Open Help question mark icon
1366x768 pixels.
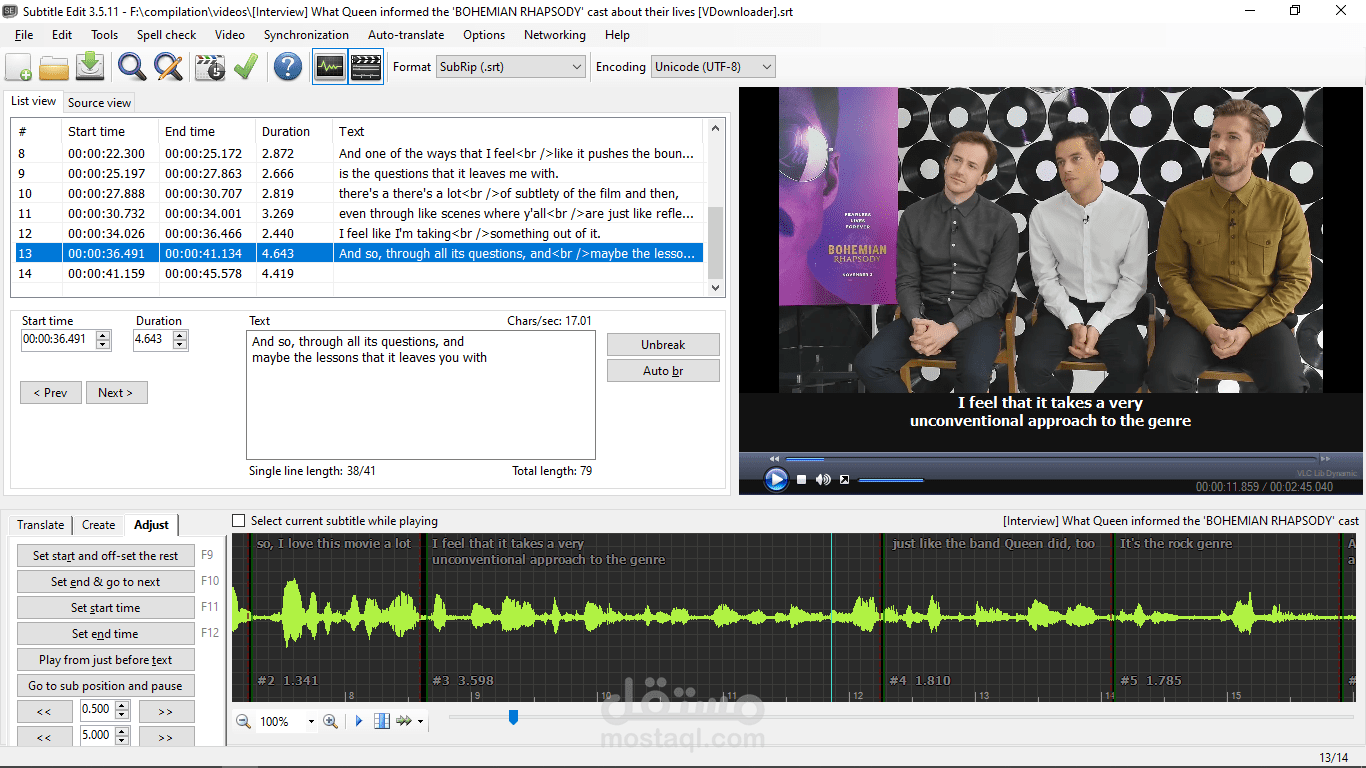(x=288, y=67)
